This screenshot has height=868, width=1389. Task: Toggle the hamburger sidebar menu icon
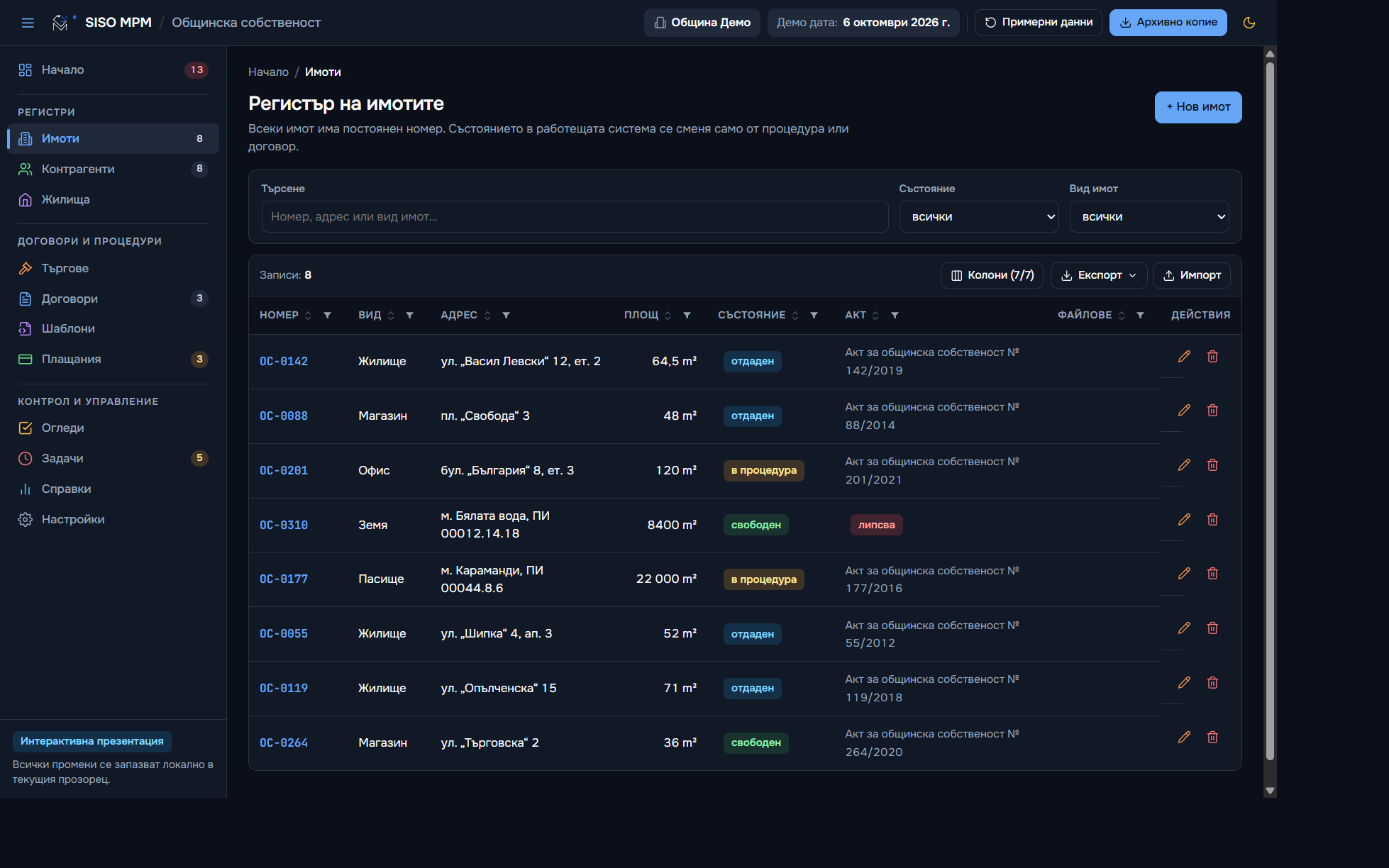pyautogui.click(x=28, y=23)
